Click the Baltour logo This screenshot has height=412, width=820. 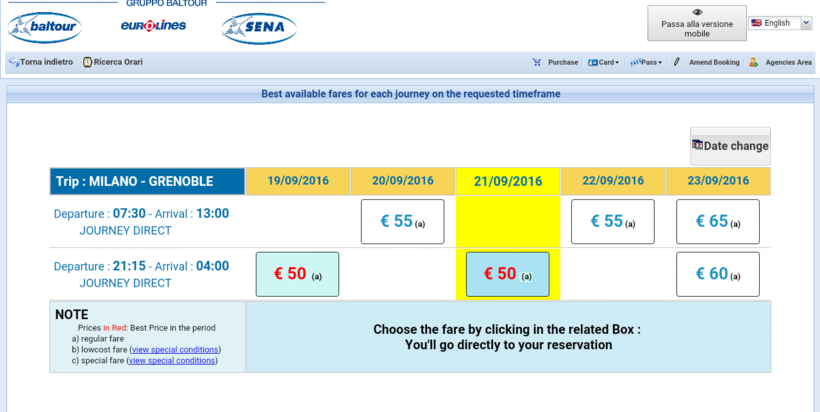click(x=46, y=25)
